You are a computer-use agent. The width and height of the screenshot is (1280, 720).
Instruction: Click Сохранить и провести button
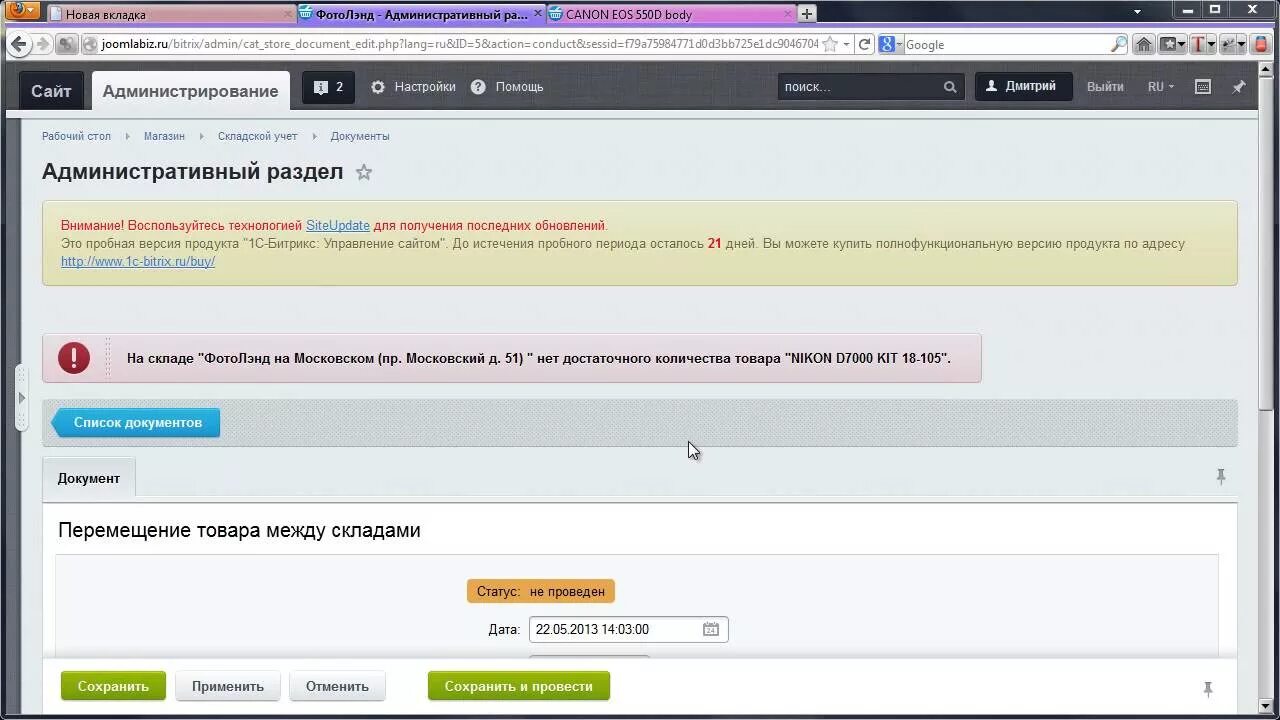point(519,686)
